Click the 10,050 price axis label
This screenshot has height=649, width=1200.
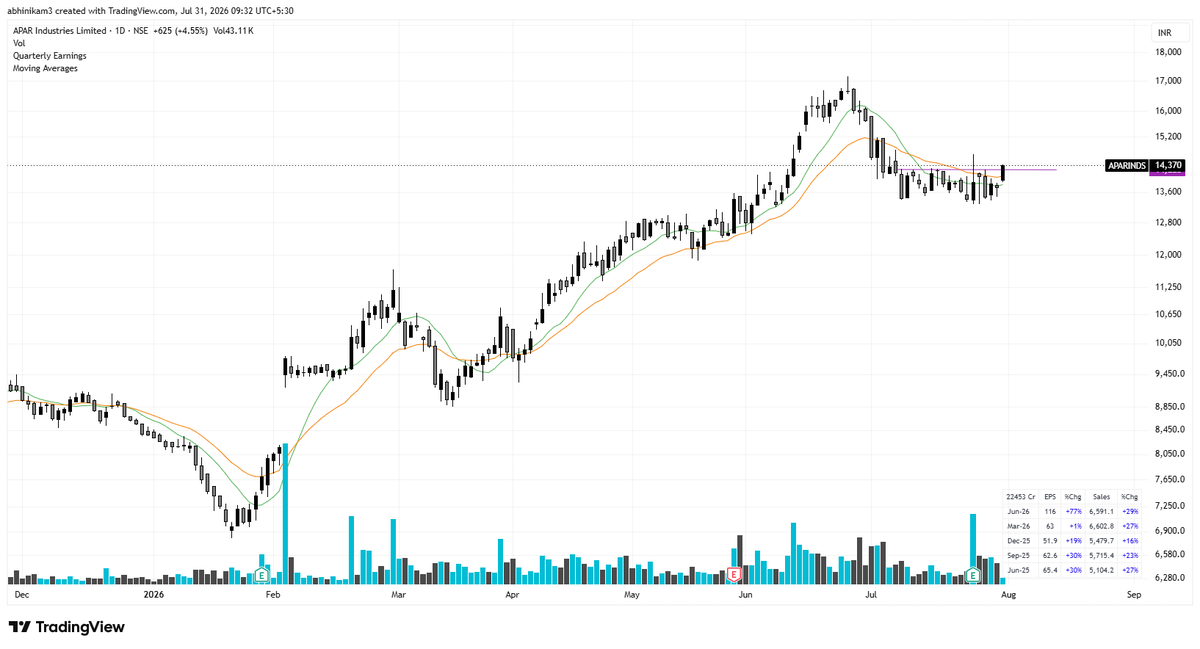[1168, 343]
